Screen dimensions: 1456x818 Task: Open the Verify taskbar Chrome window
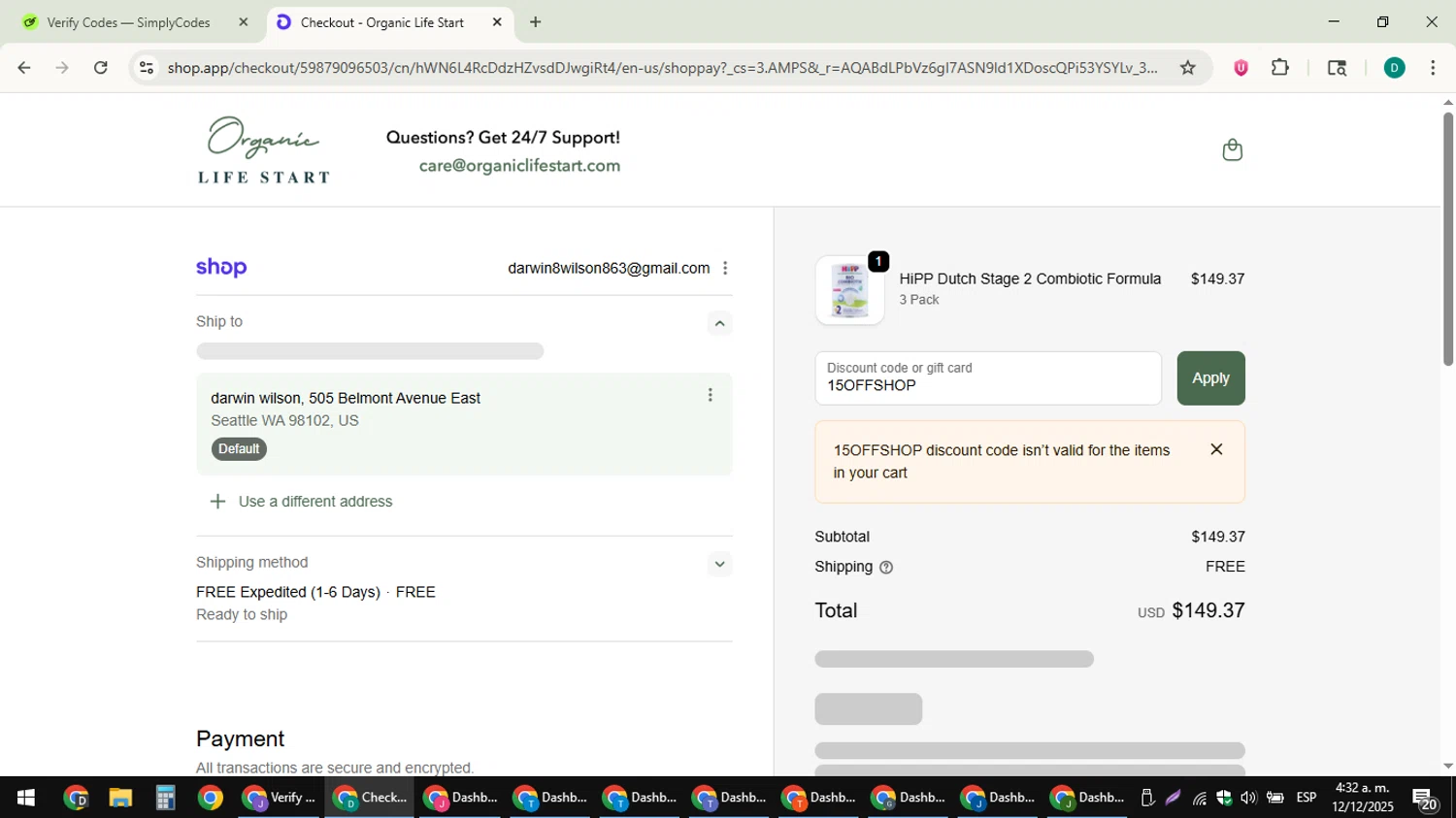(280, 798)
